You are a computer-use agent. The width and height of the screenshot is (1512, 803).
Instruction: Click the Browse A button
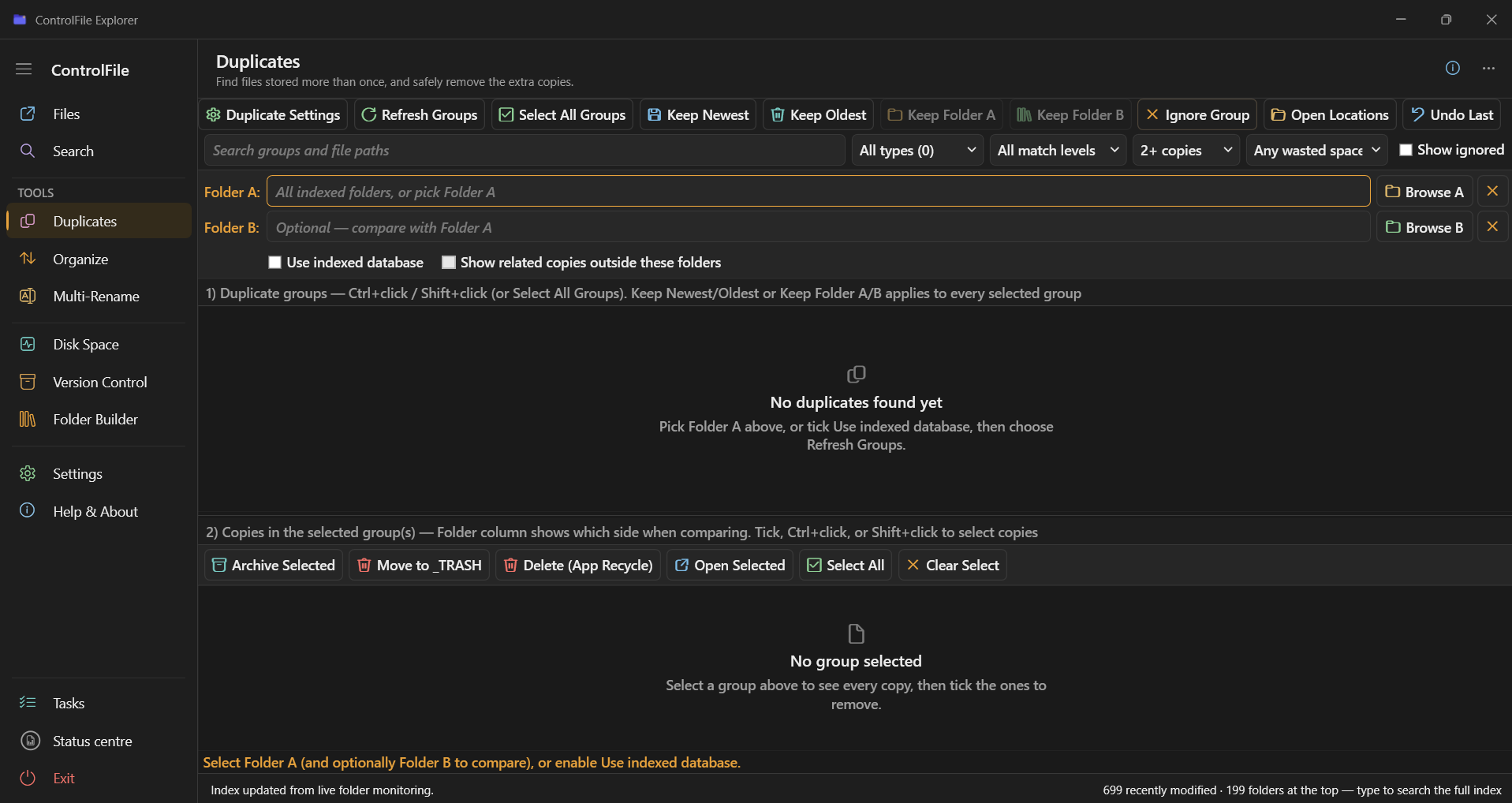coord(1424,192)
